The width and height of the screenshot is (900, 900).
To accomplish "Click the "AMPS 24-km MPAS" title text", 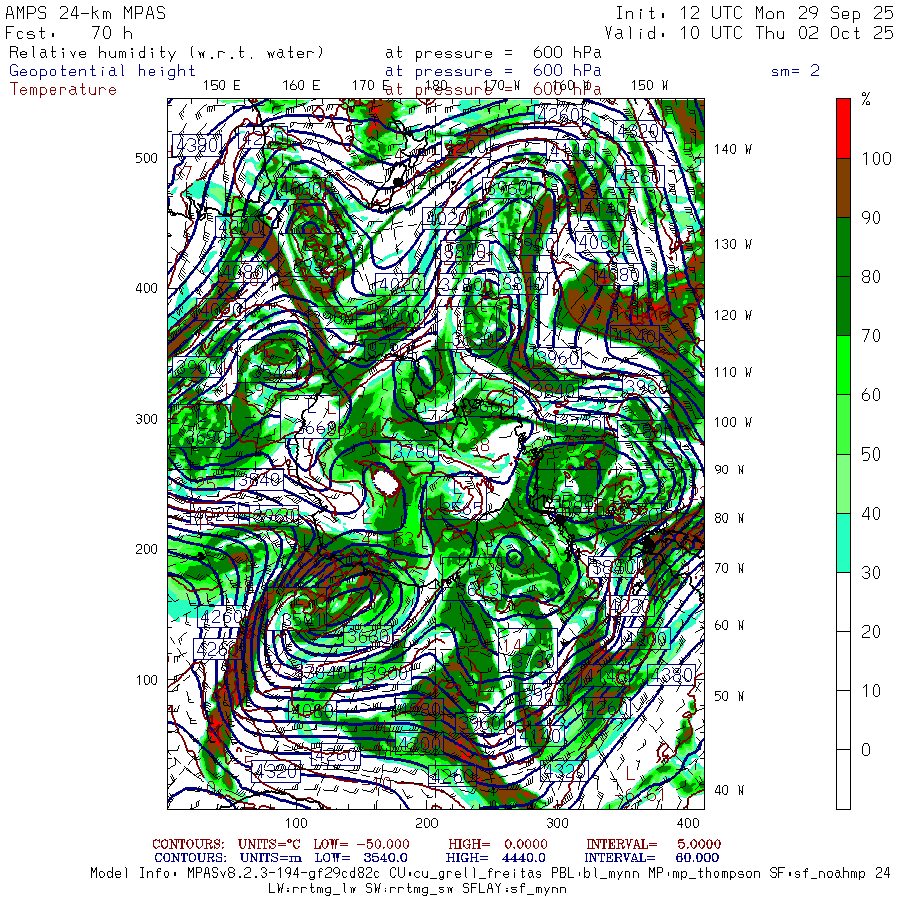I will pyautogui.click(x=86, y=13).
